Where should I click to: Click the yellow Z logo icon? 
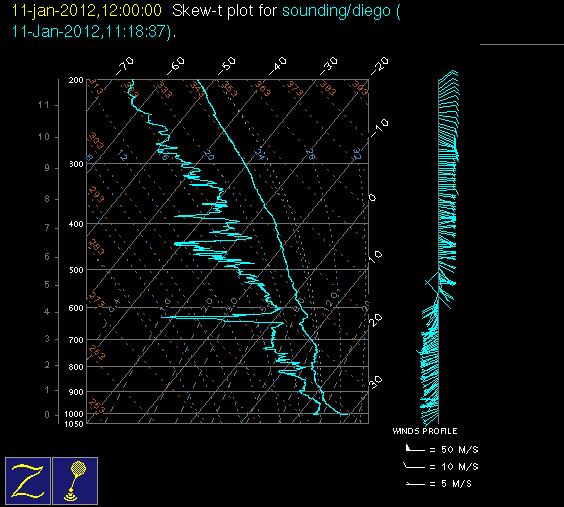28,481
